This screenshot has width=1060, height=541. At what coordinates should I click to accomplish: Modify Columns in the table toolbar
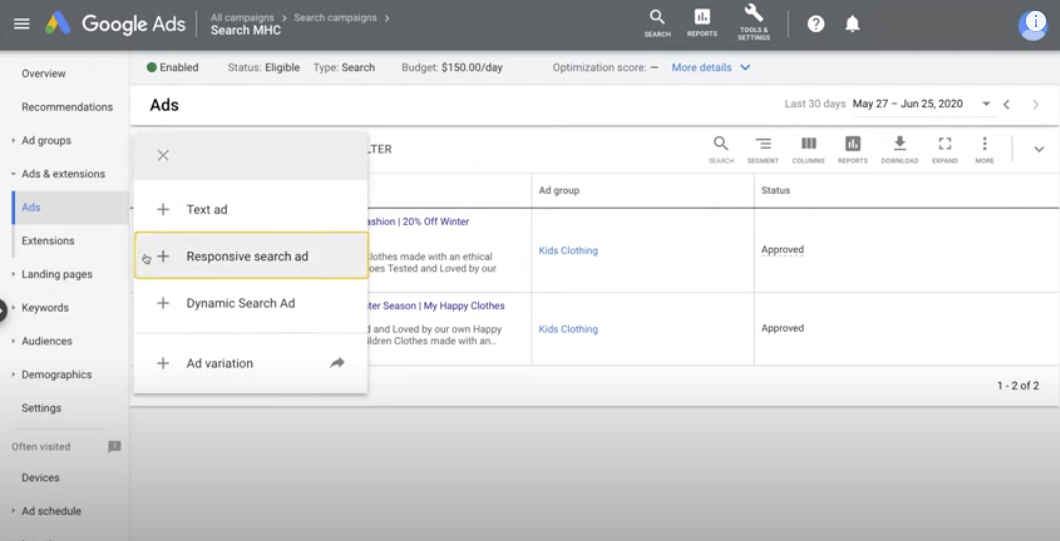click(x=809, y=149)
